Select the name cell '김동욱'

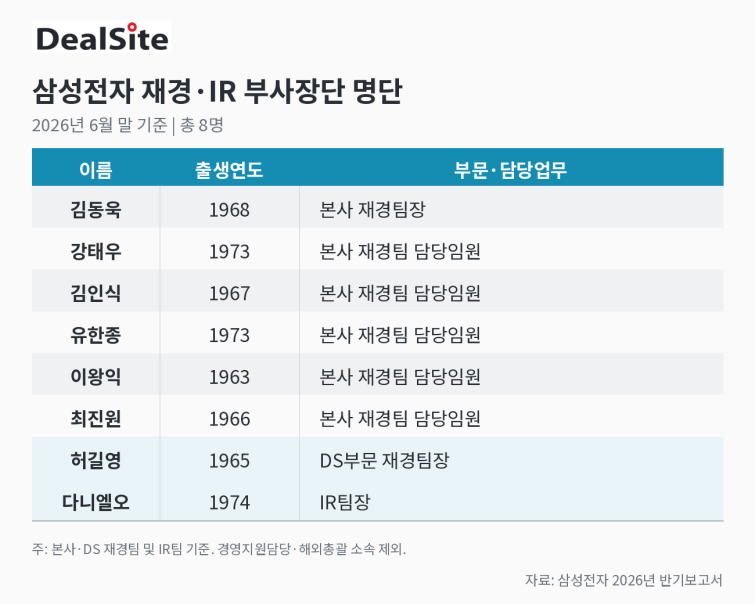pyautogui.click(x=96, y=210)
